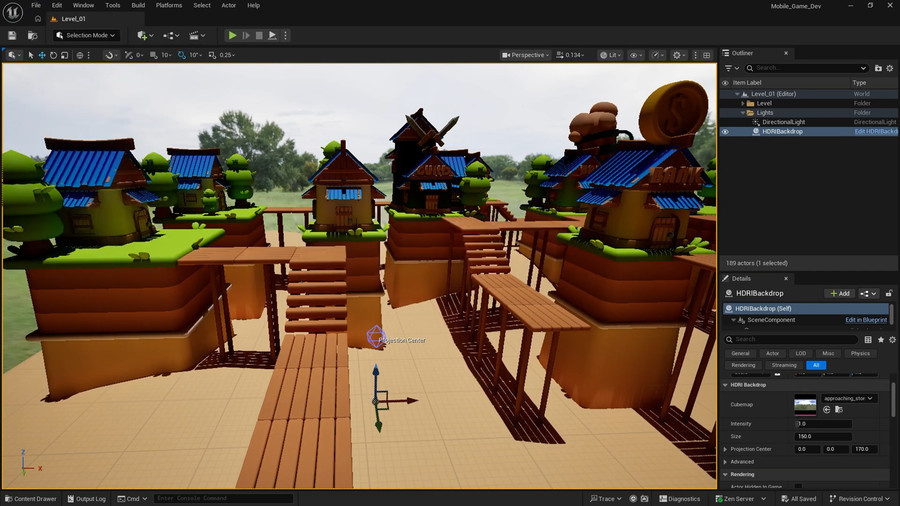Screen dimensions: 900x506
Task: Open the scale snap 0.25 dropdown
Action: [227, 55]
